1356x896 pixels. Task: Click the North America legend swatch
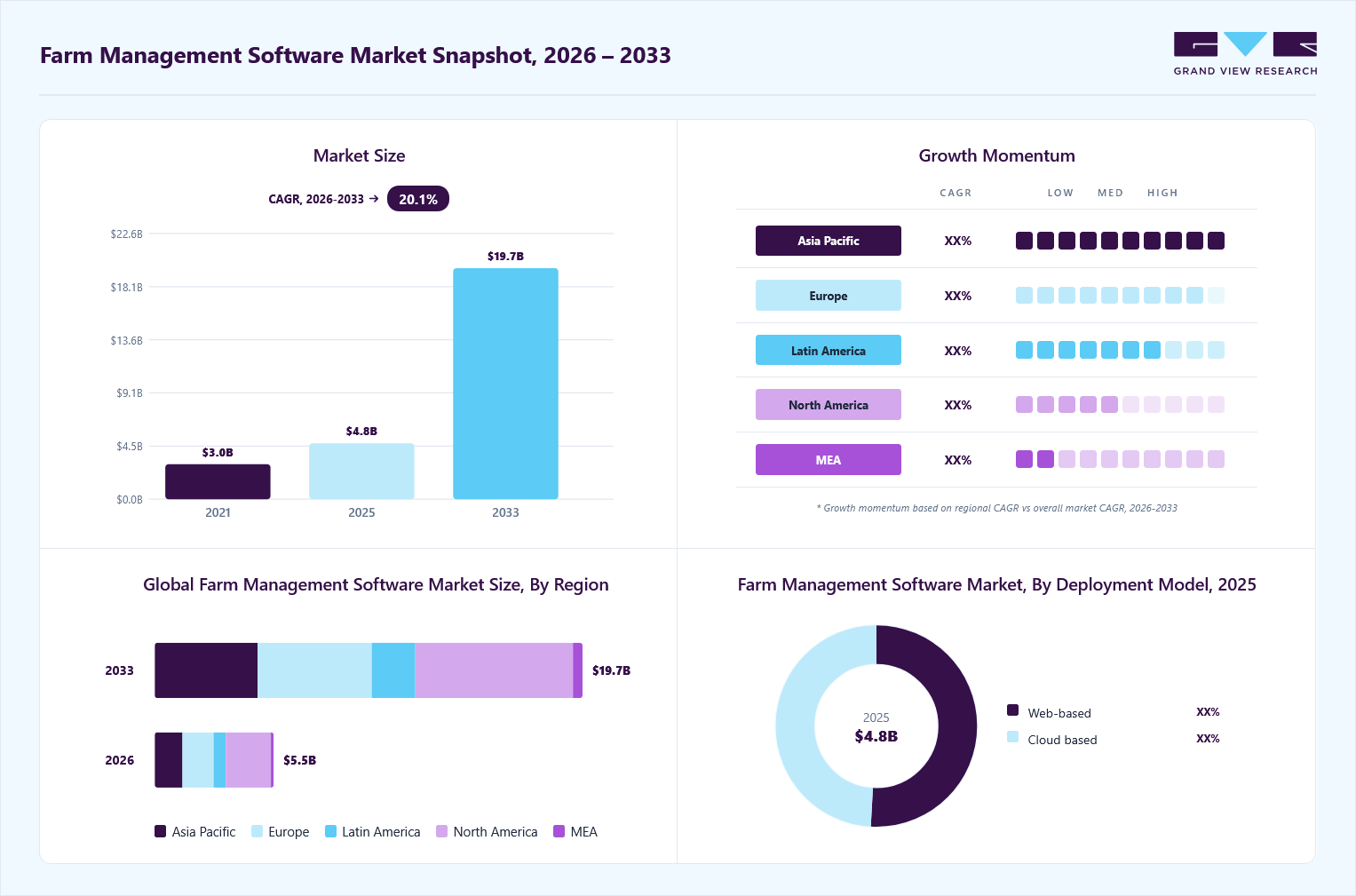pos(442,831)
